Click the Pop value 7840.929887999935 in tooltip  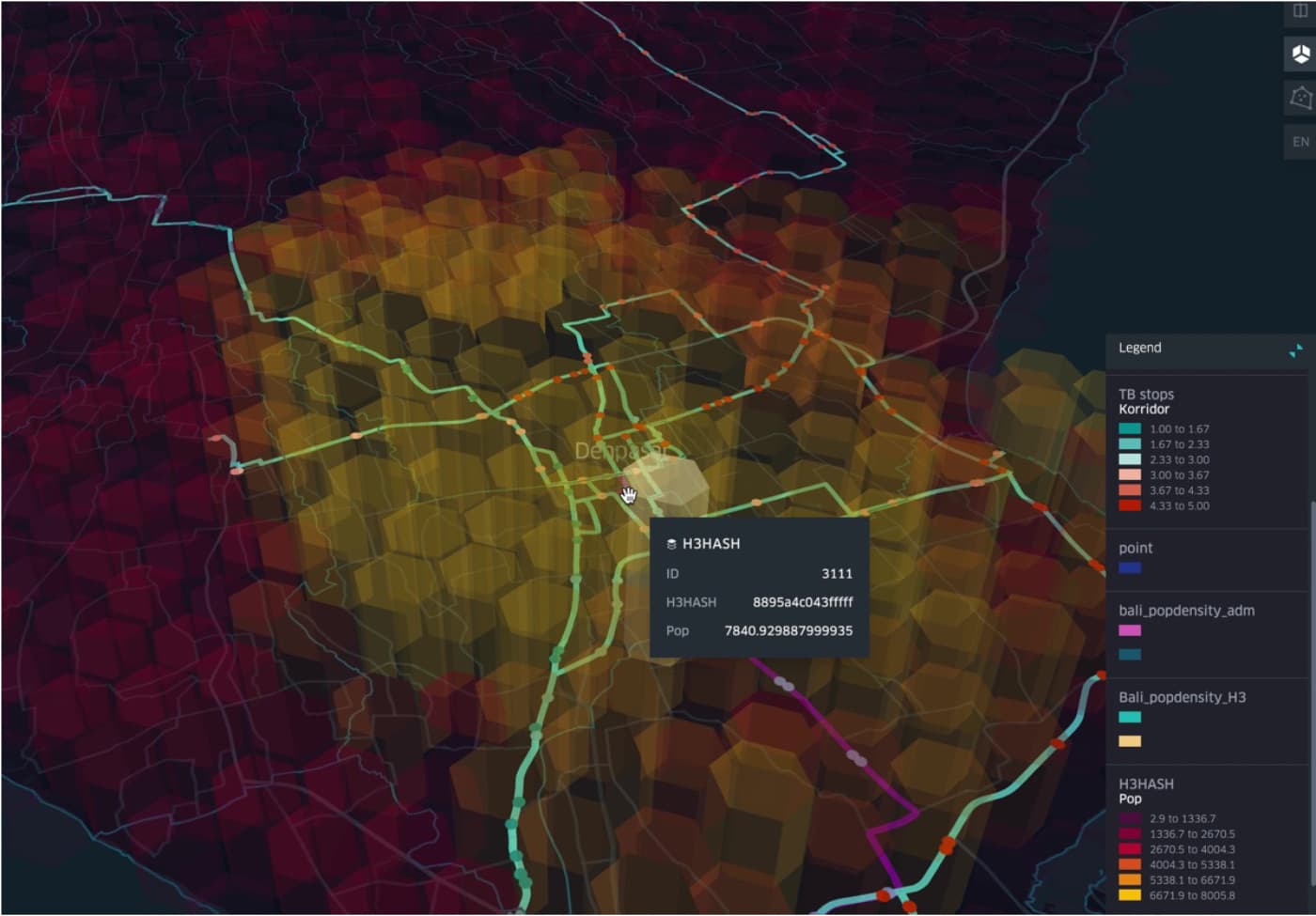(789, 630)
